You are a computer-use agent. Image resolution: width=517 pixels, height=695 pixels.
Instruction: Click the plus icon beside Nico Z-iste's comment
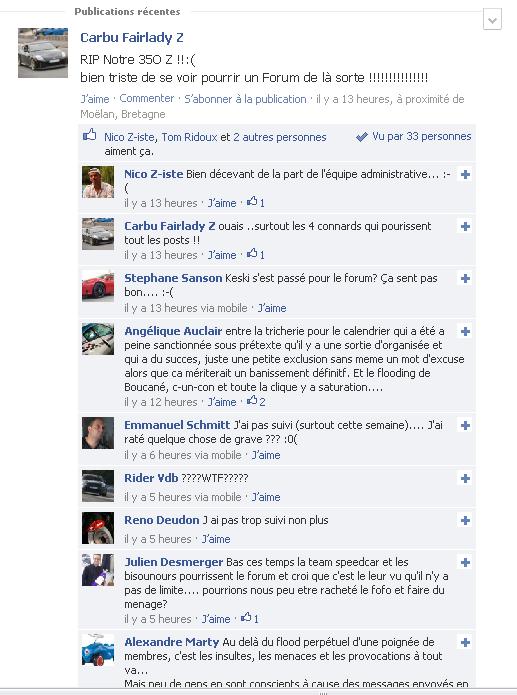coord(465,175)
